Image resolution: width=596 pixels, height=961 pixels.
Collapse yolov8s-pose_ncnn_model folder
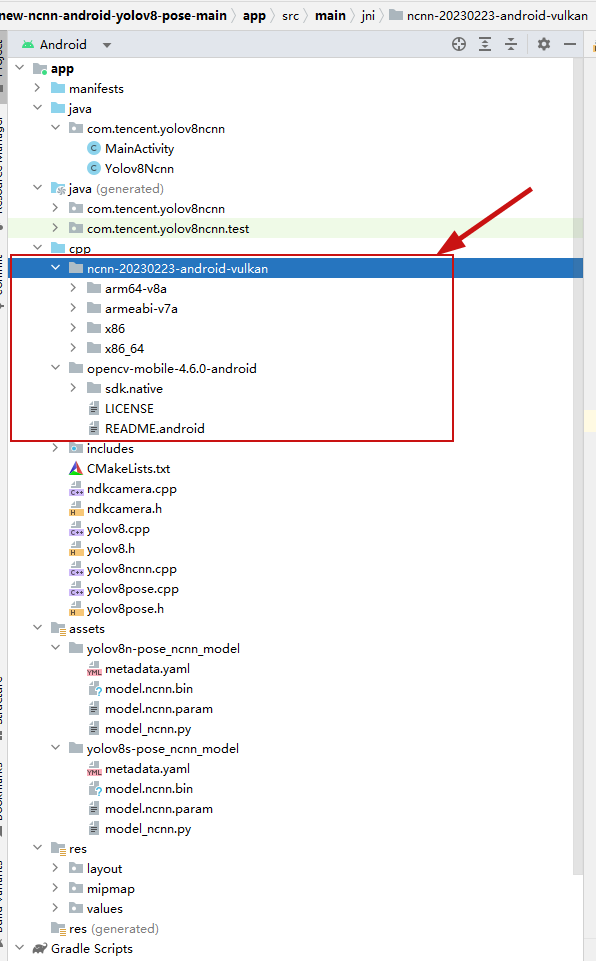[x=55, y=748]
